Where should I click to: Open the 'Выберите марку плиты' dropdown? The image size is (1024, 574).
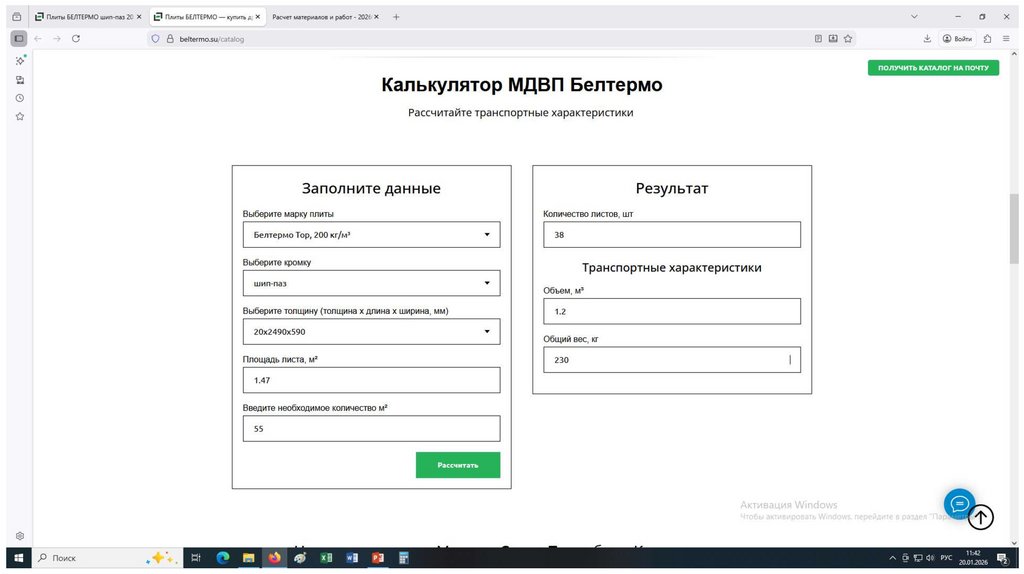click(372, 234)
